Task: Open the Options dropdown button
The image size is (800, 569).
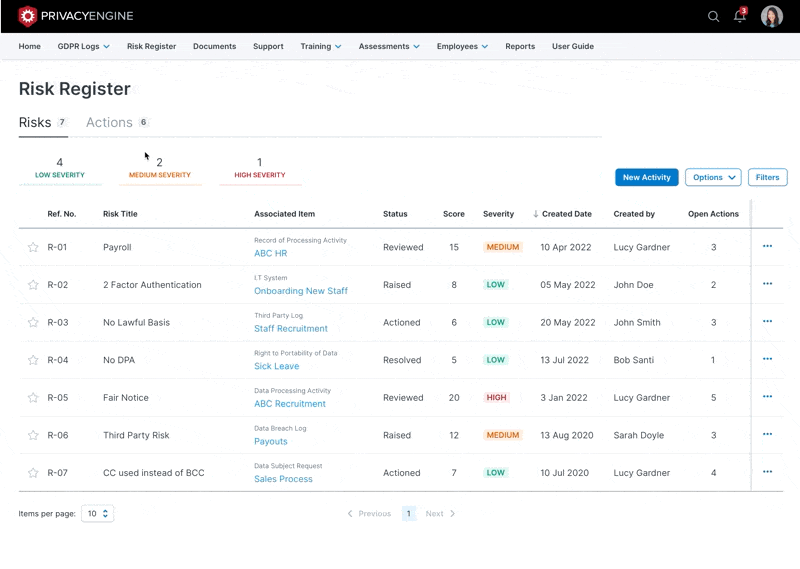Action: pos(713,178)
